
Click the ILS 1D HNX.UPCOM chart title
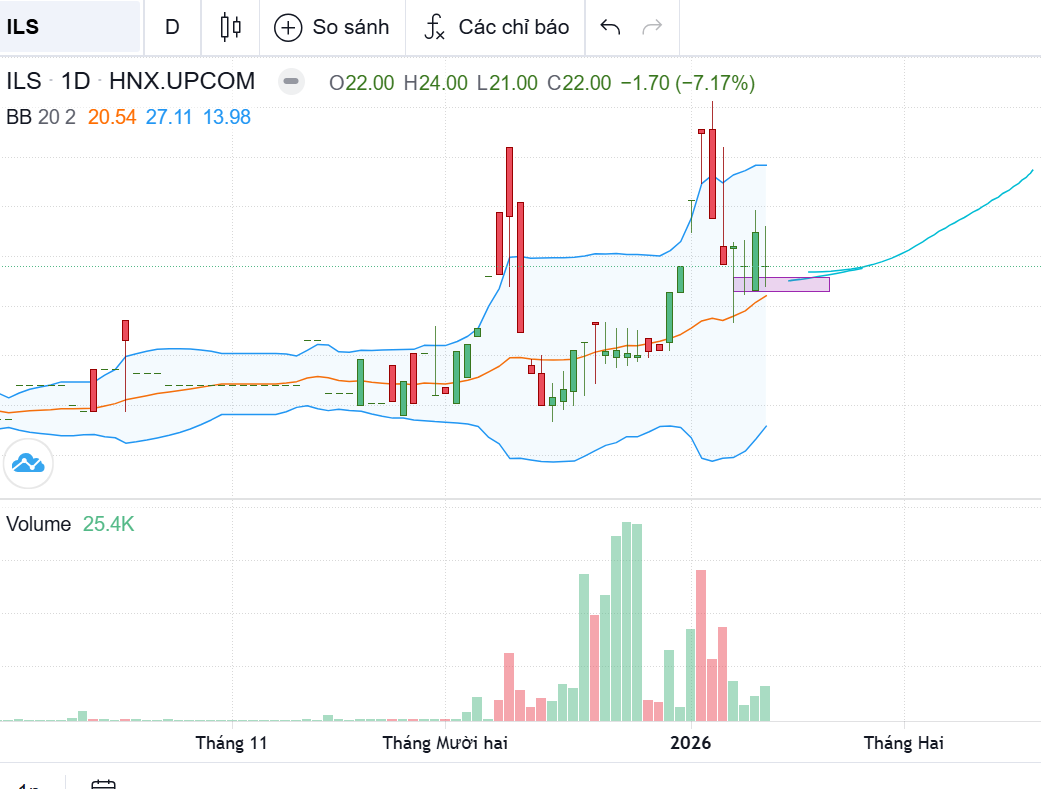(x=131, y=81)
